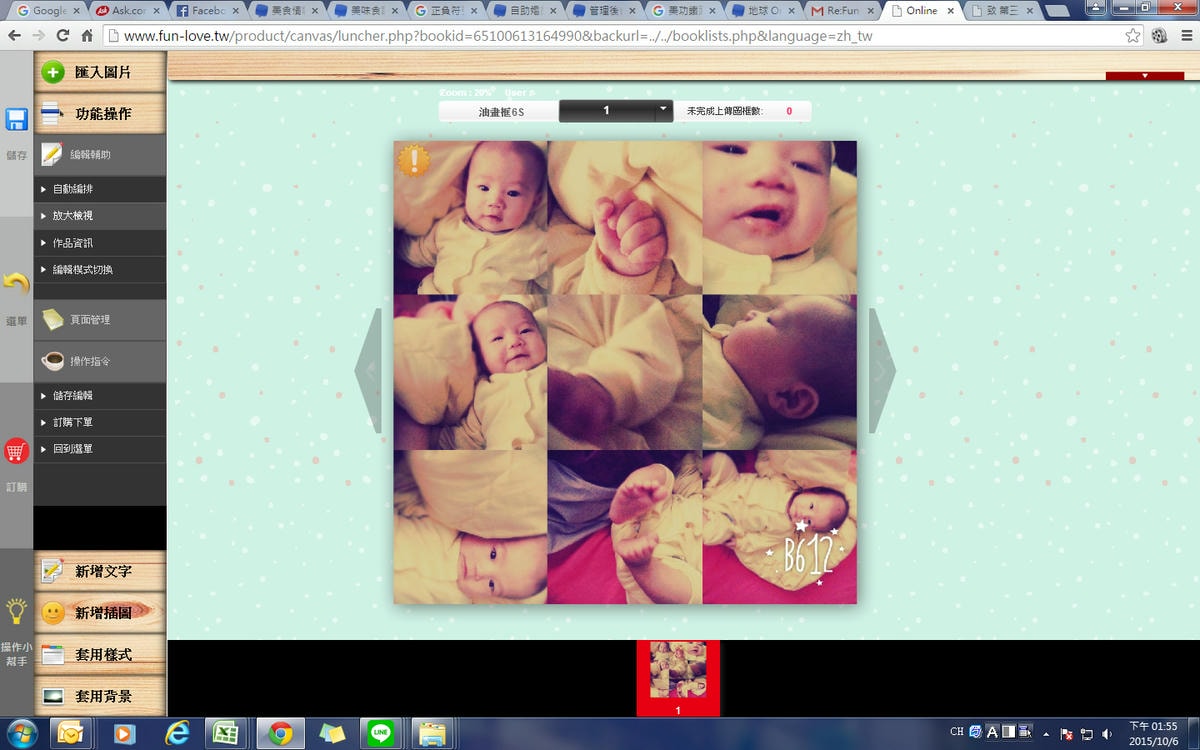Go to the previous page arrow
The width and height of the screenshot is (1200, 750).
[x=368, y=370]
